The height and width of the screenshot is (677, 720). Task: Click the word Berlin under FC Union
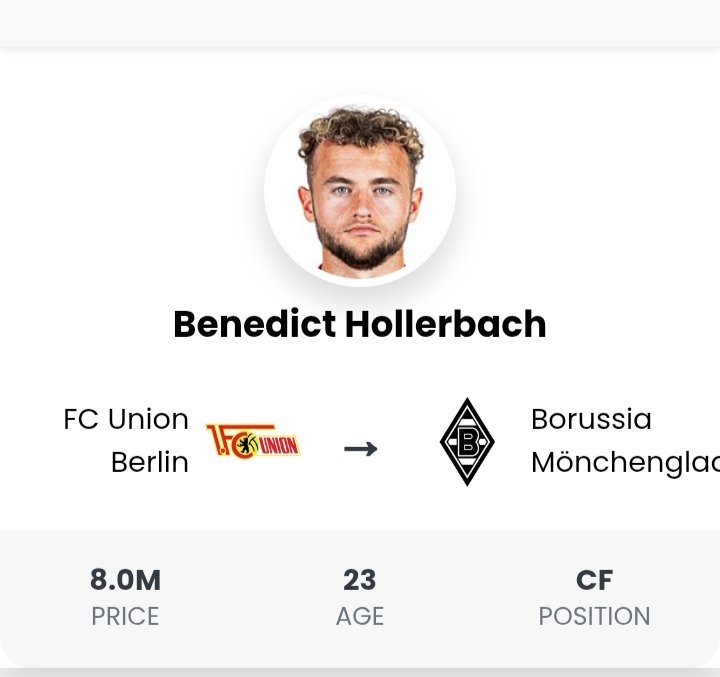click(x=150, y=462)
